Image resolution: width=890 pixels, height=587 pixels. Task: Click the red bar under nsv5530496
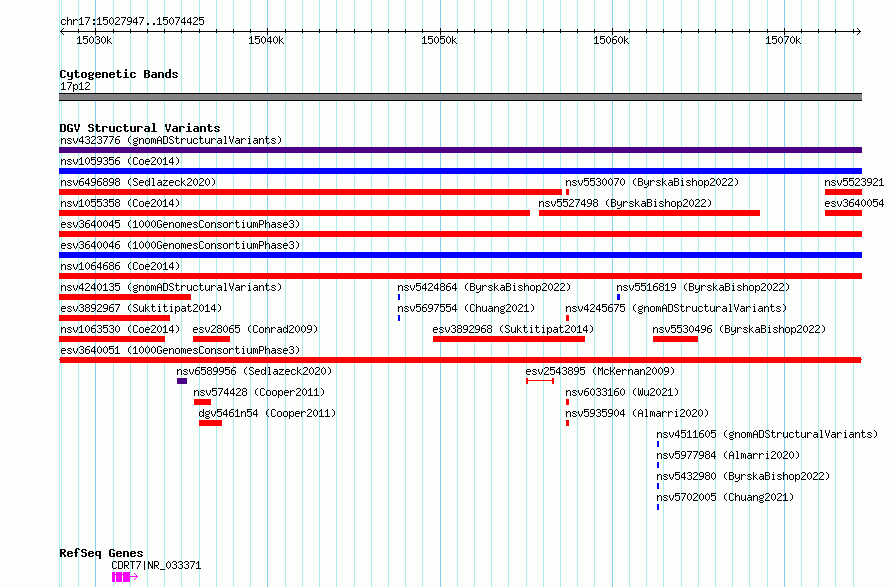click(675, 339)
